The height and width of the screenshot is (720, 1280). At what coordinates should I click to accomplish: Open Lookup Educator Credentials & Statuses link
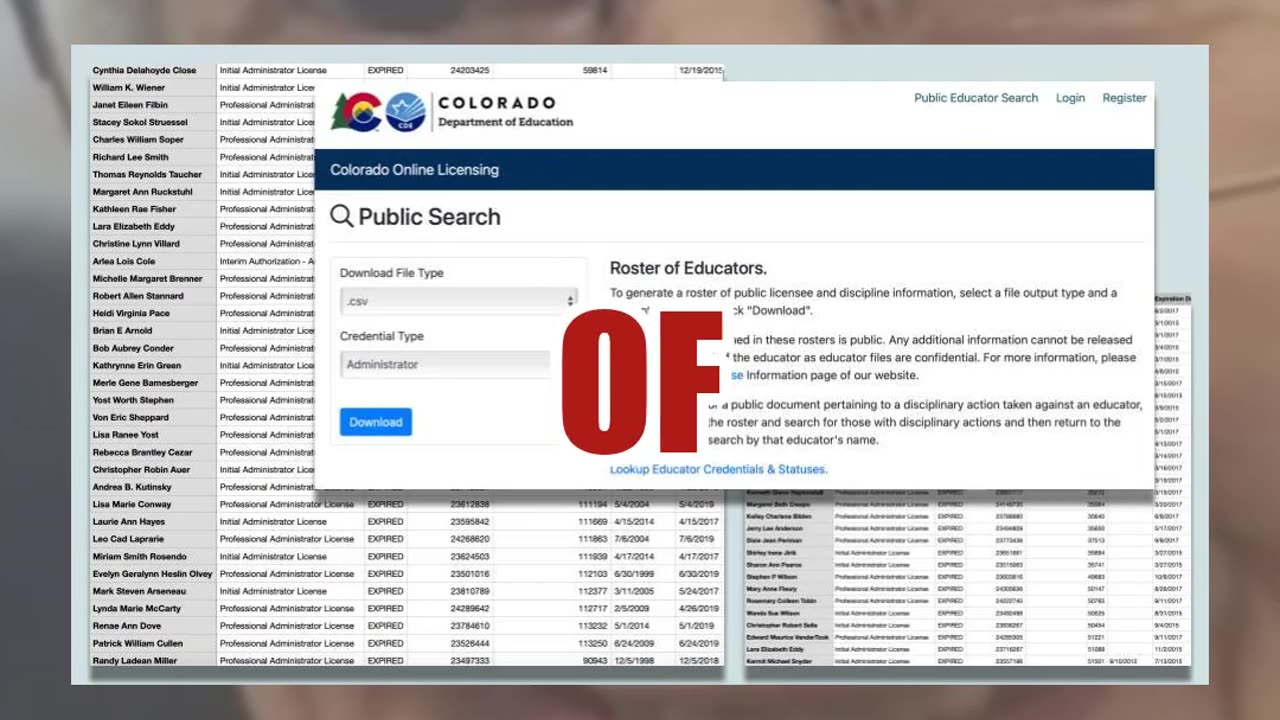coord(719,469)
